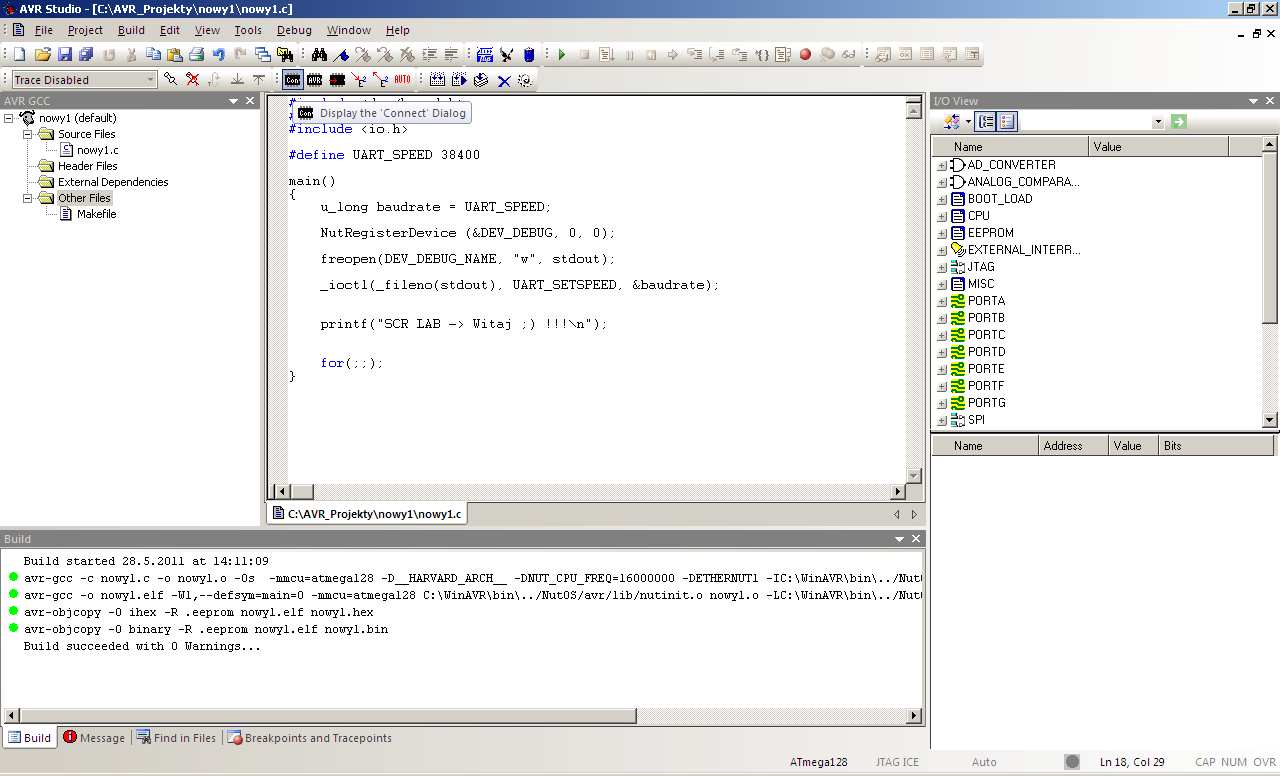Click the Start Debugging green play icon

coord(562,54)
